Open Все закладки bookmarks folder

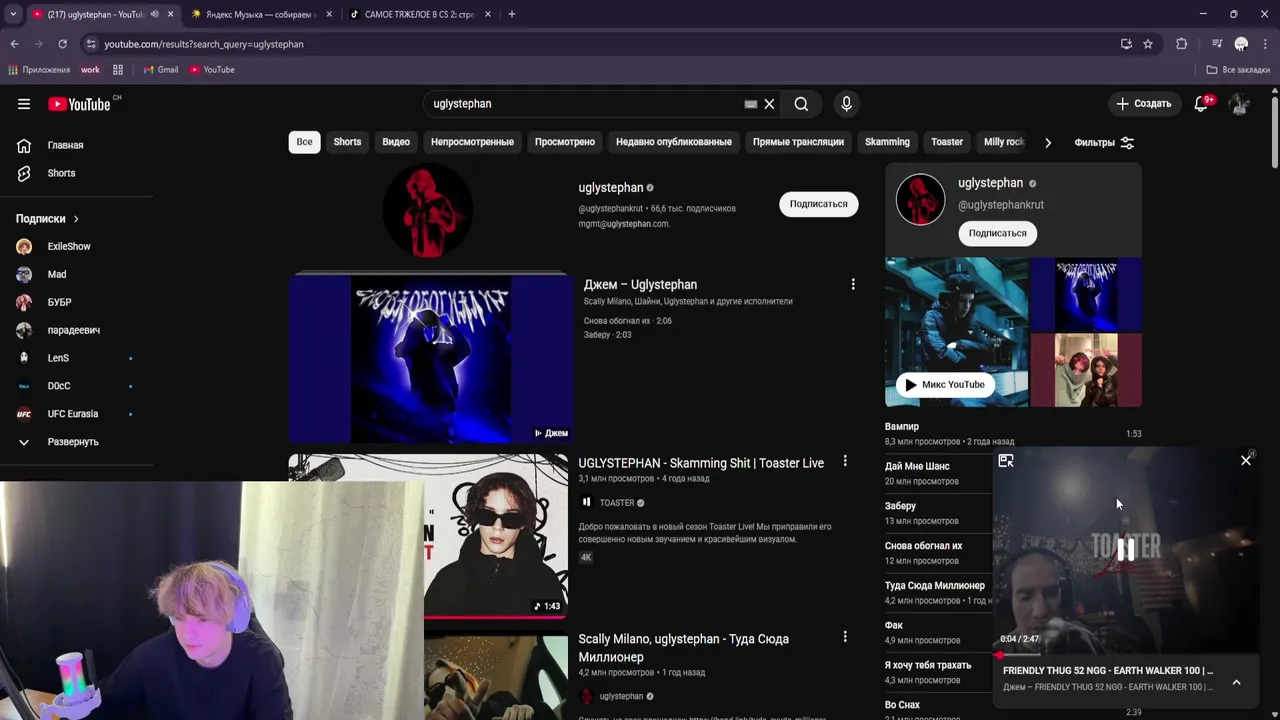[1238, 70]
